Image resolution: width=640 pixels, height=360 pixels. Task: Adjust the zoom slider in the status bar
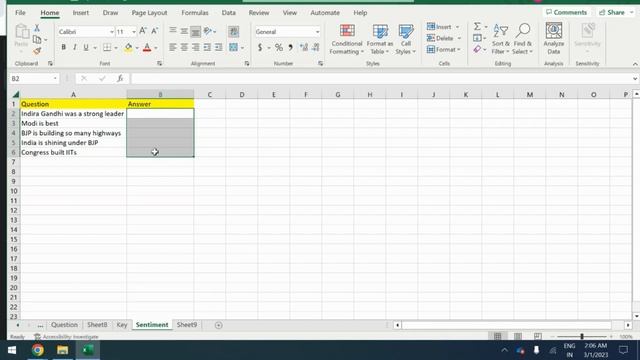click(582, 336)
